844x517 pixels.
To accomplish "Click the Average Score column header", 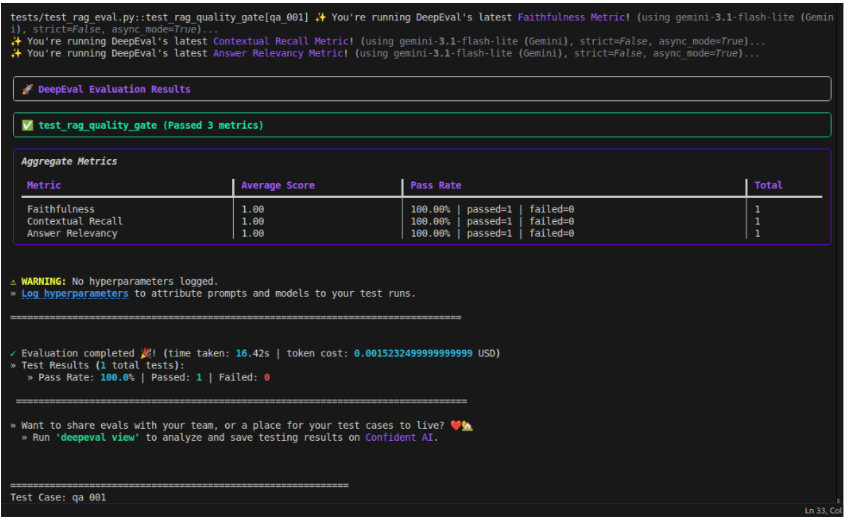I will click(x=278, y=185).
